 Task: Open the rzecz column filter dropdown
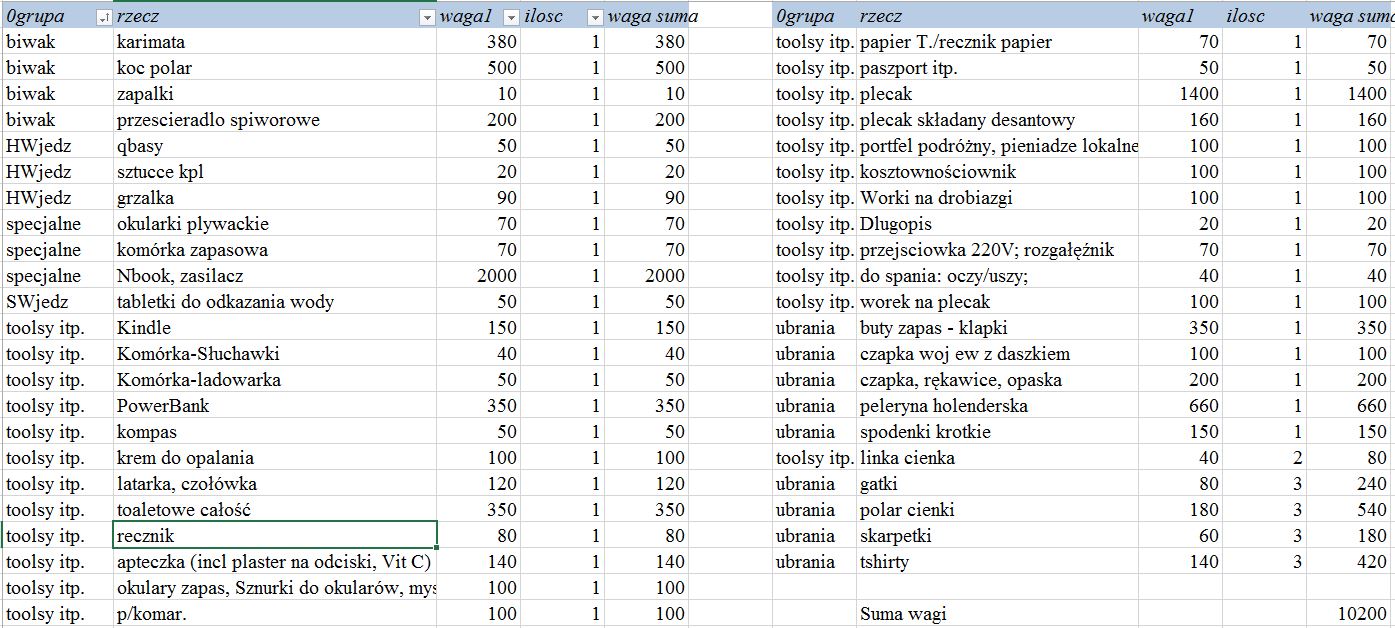coord(428,17)
